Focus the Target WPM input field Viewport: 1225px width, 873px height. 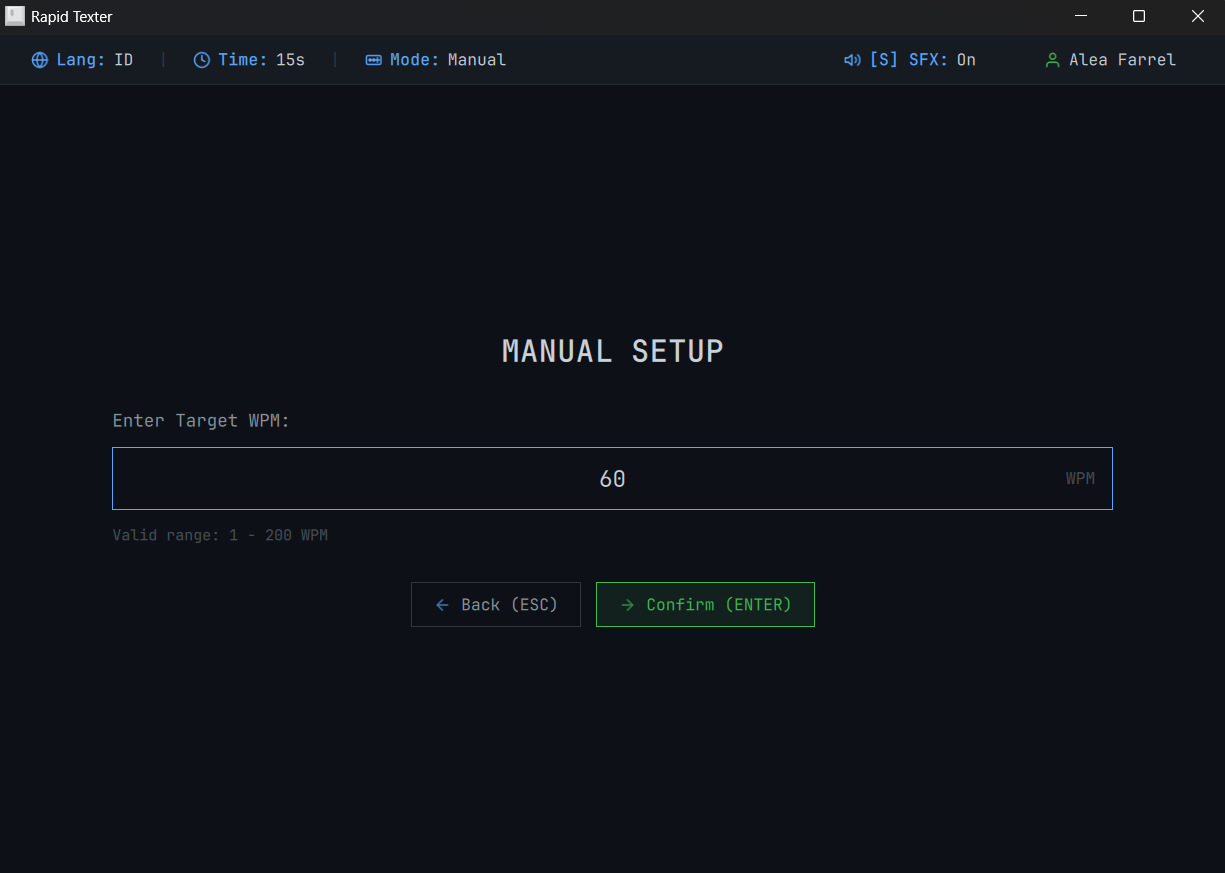[x=612, y=478]
